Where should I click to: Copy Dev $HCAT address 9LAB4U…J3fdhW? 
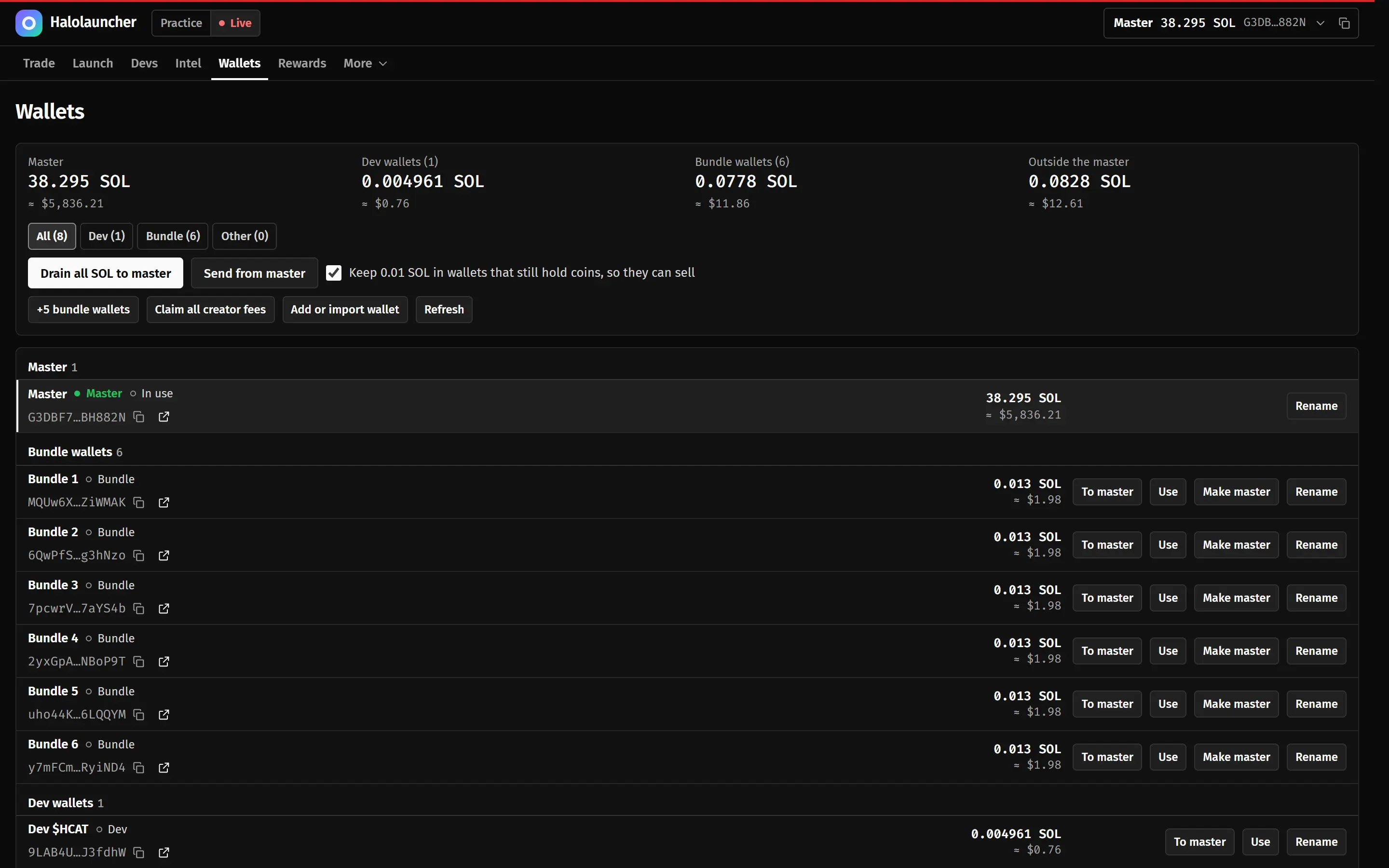click(x=139, y=853)
